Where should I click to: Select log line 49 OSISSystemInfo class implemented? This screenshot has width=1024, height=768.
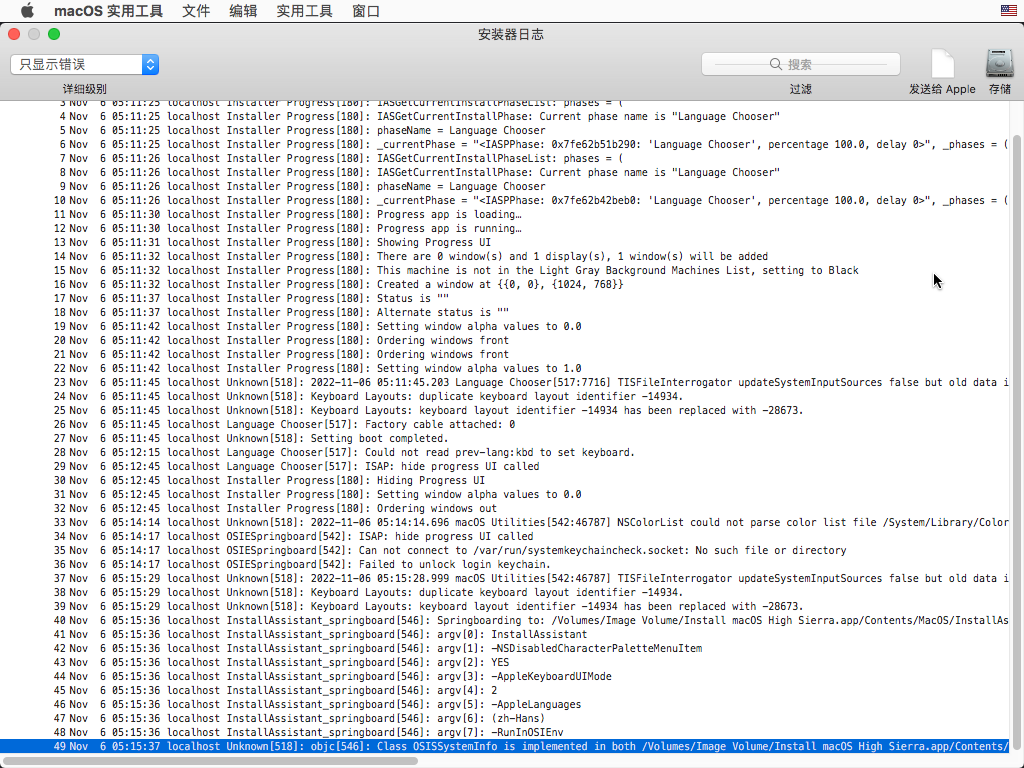(x=504, y=746)
